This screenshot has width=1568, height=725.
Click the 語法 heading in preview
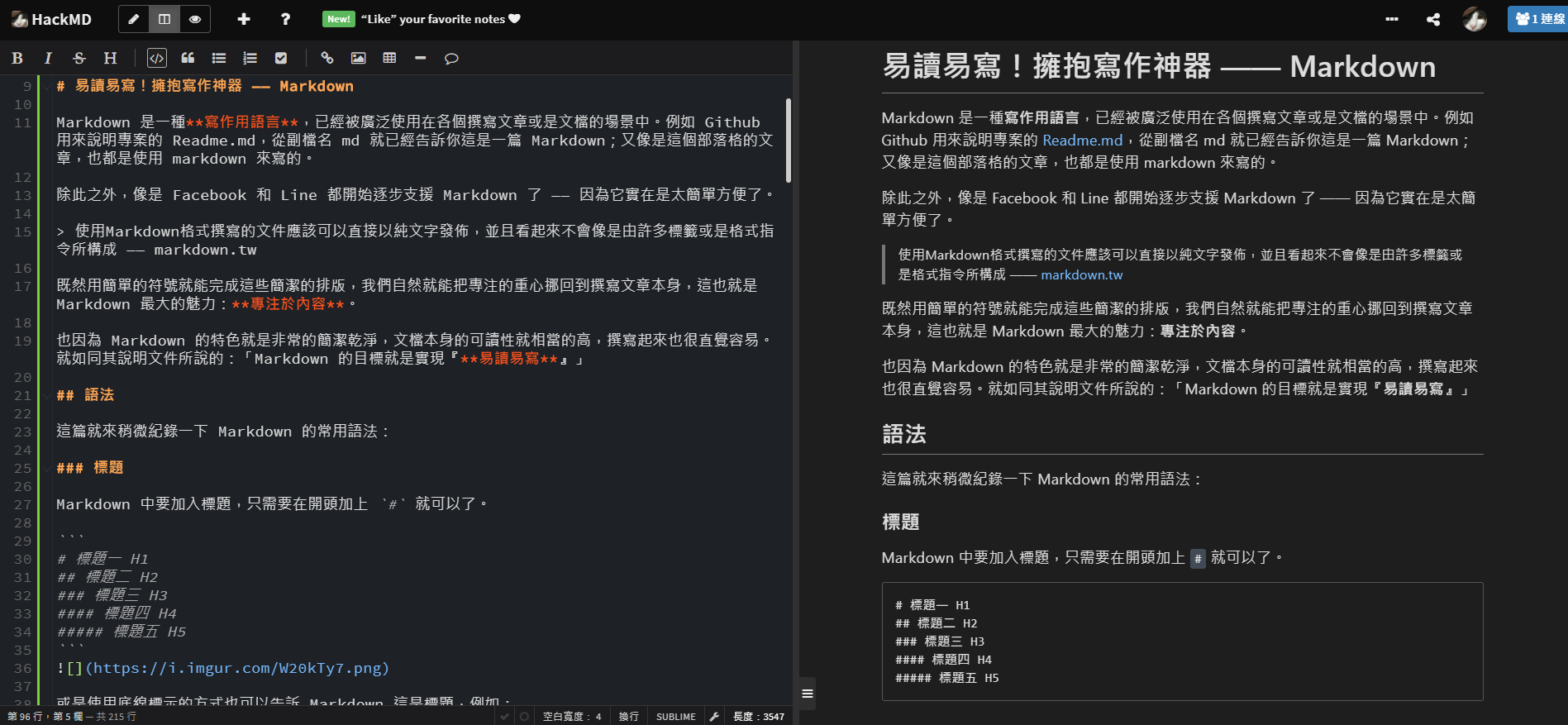click(904, 435)
